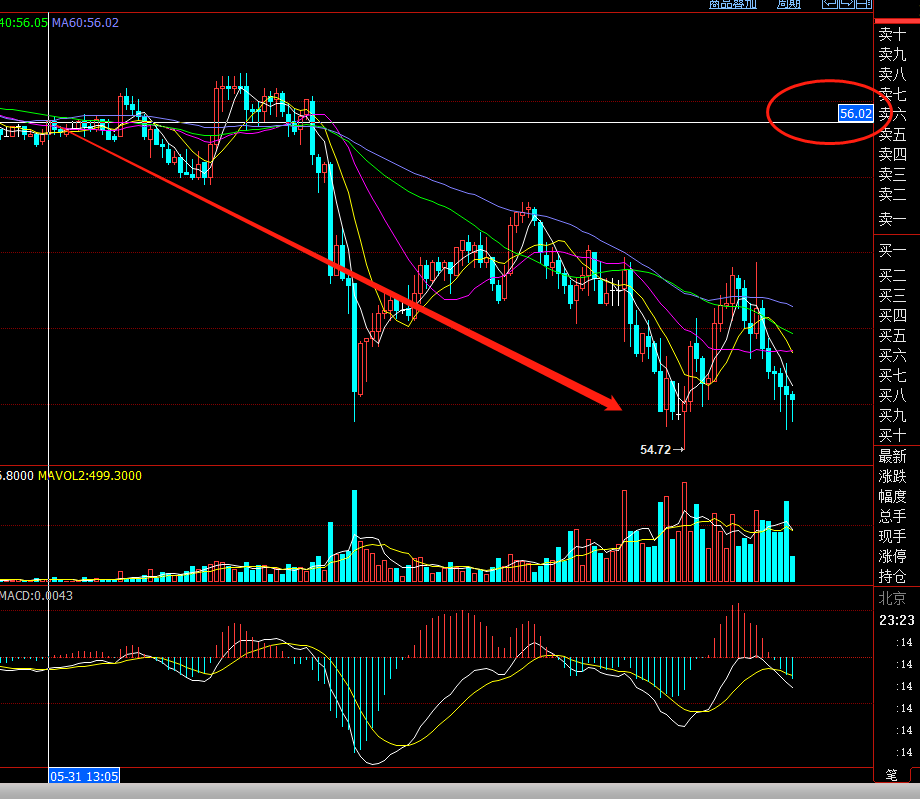Open the 商品叠加 overlay link
The image size is (920, 799).
click(733, 4)
